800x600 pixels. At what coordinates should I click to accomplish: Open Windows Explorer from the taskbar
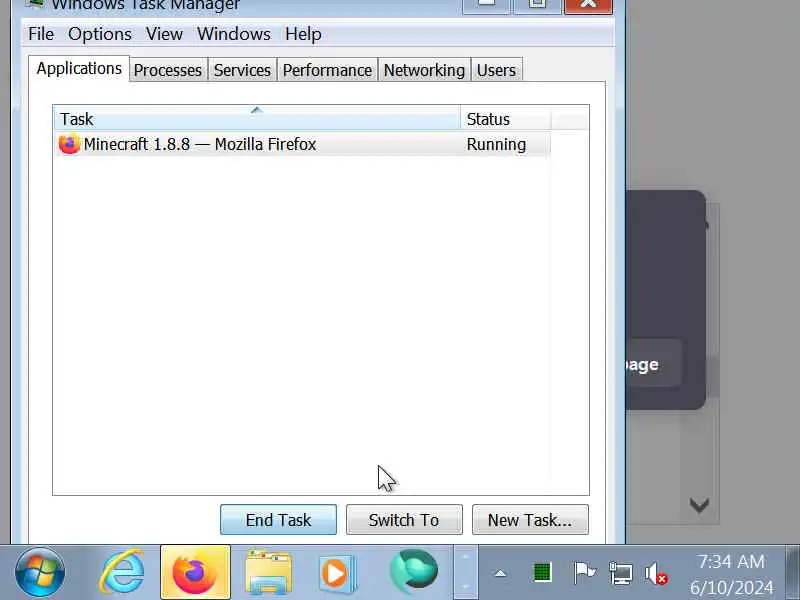(268, 572)
